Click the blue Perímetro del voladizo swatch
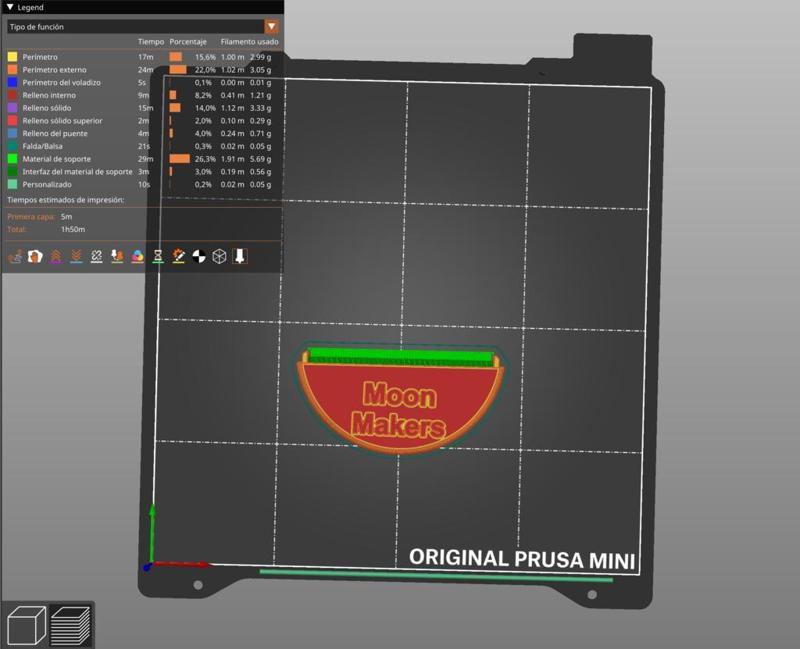 point(12,82)
